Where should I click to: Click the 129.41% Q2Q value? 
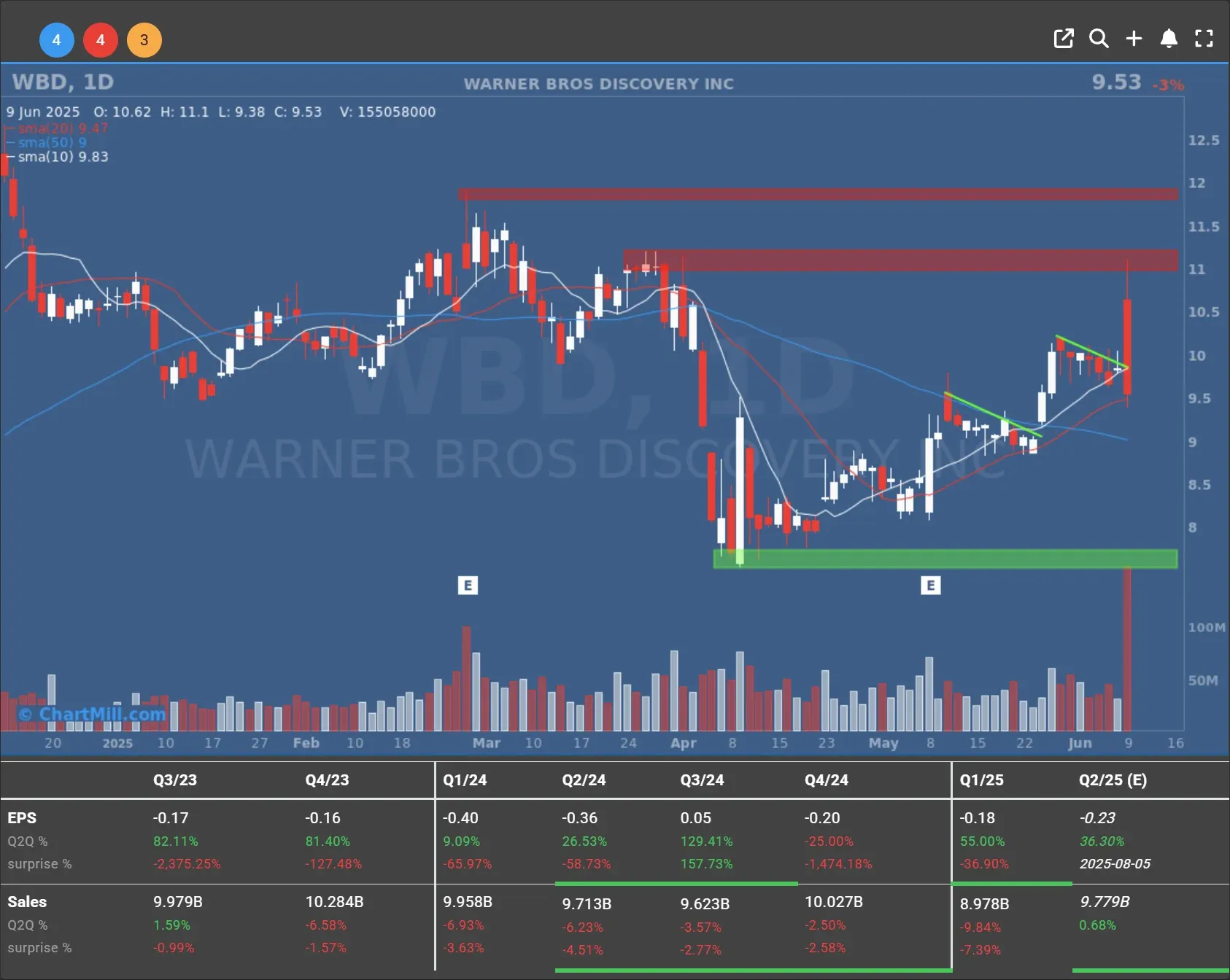pyautogui.click(x=706, y=841)
